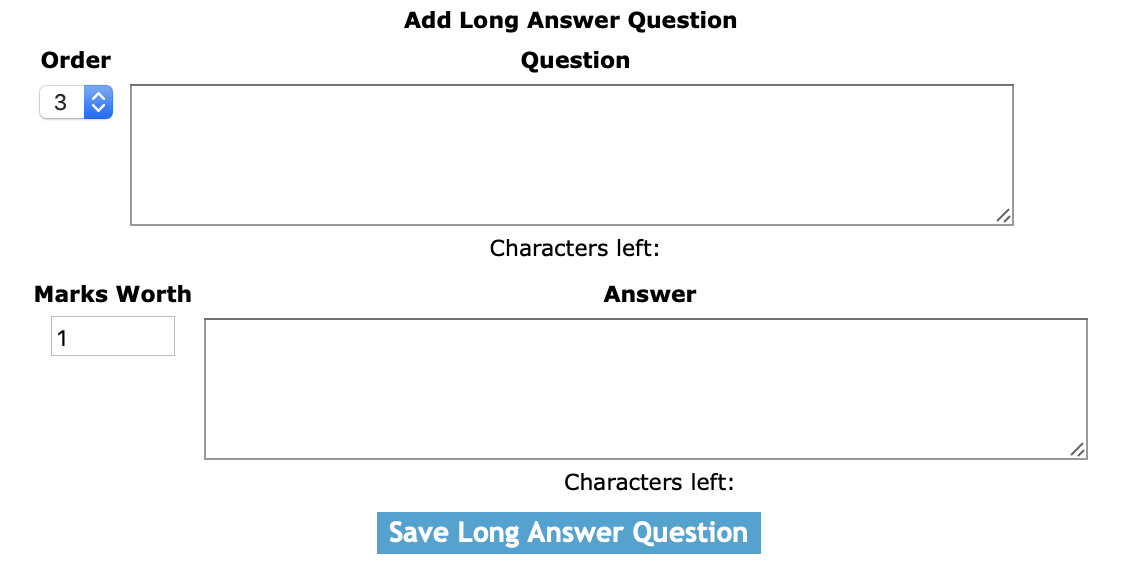Place cursor on the 1 in Marks Worth

click(62, 338)
